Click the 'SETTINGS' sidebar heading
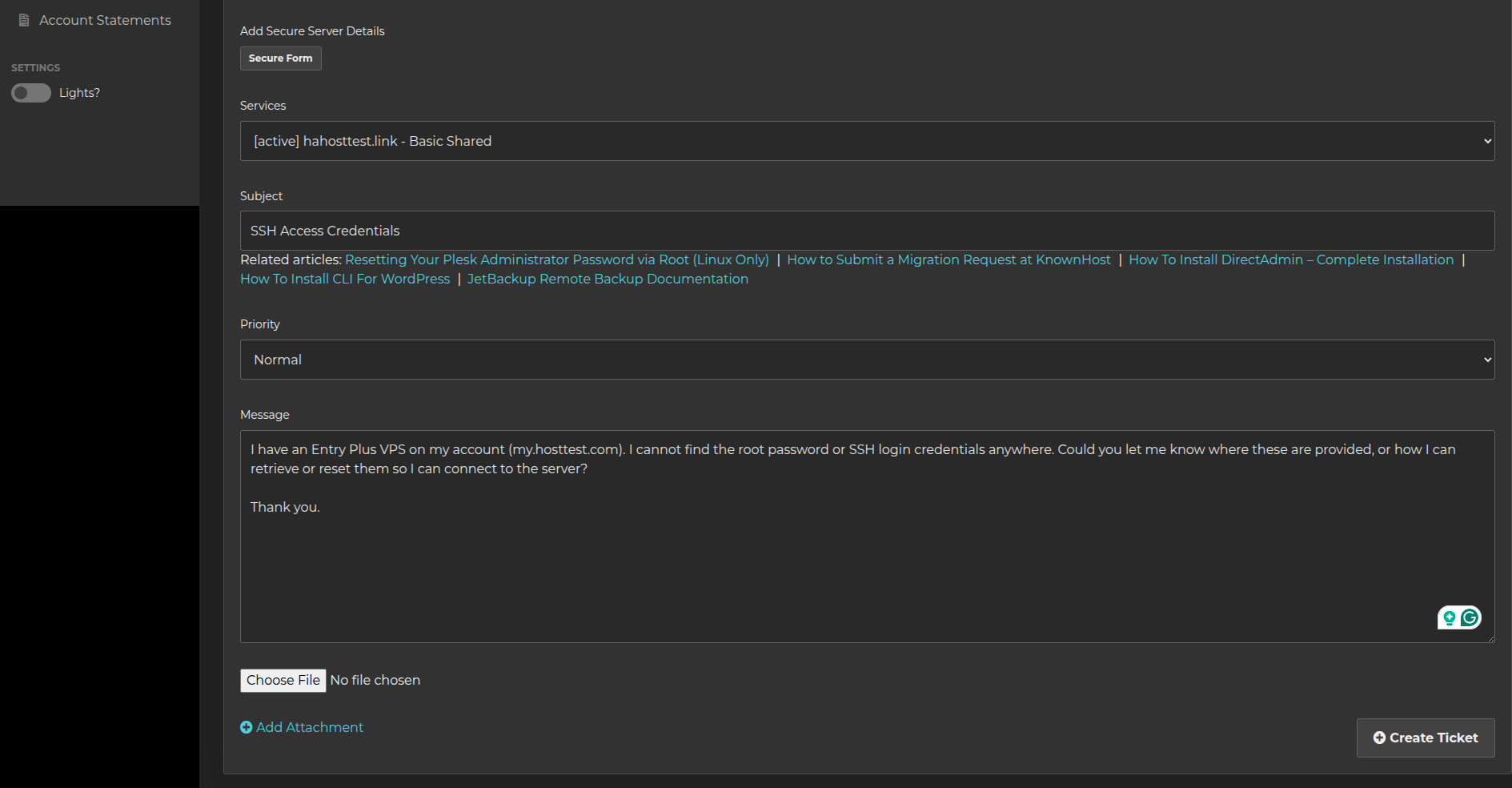Image resolution: width=1512 pixels, height=788 pixels. pyautogui.click(x=35, y=68)
